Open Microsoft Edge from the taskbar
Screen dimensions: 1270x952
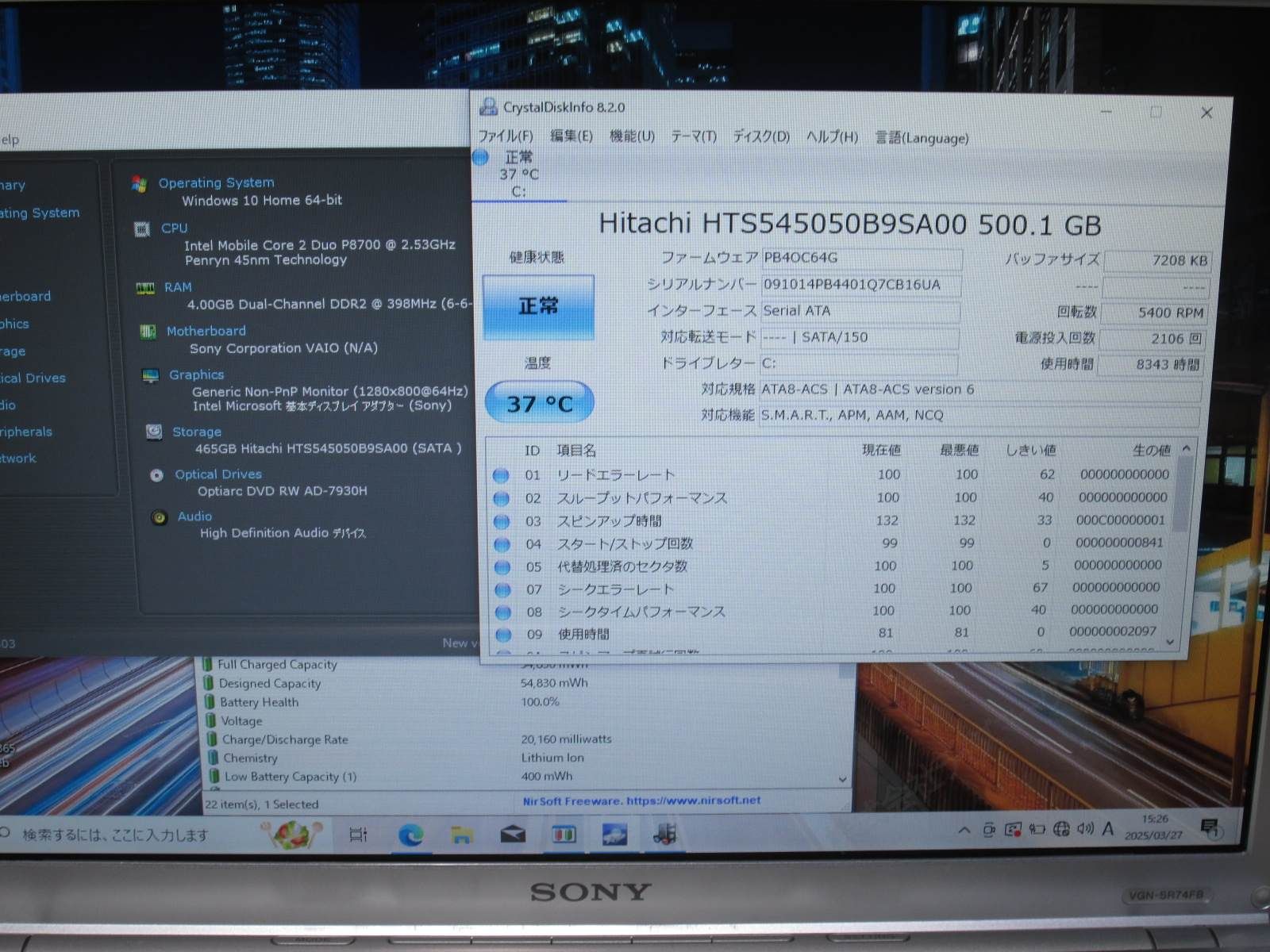click(x=410, y=834)
